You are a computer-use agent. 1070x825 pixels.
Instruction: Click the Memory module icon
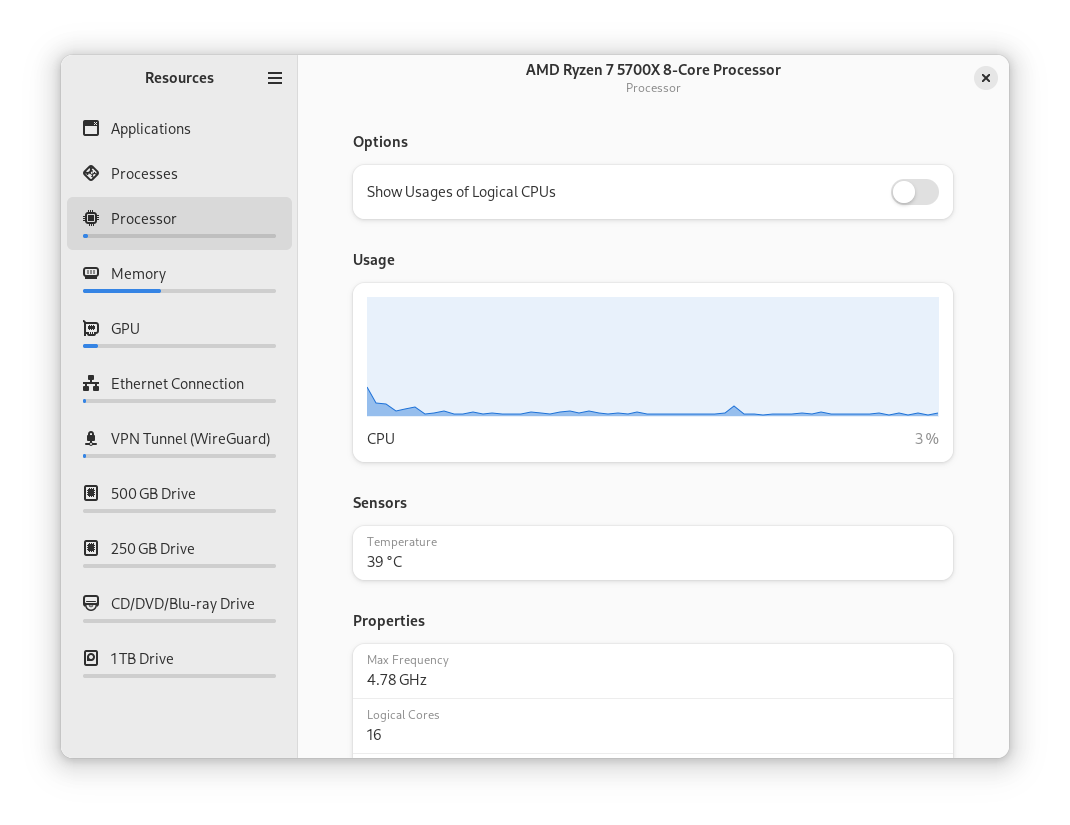pyautogui.click(x=91, y=274)
